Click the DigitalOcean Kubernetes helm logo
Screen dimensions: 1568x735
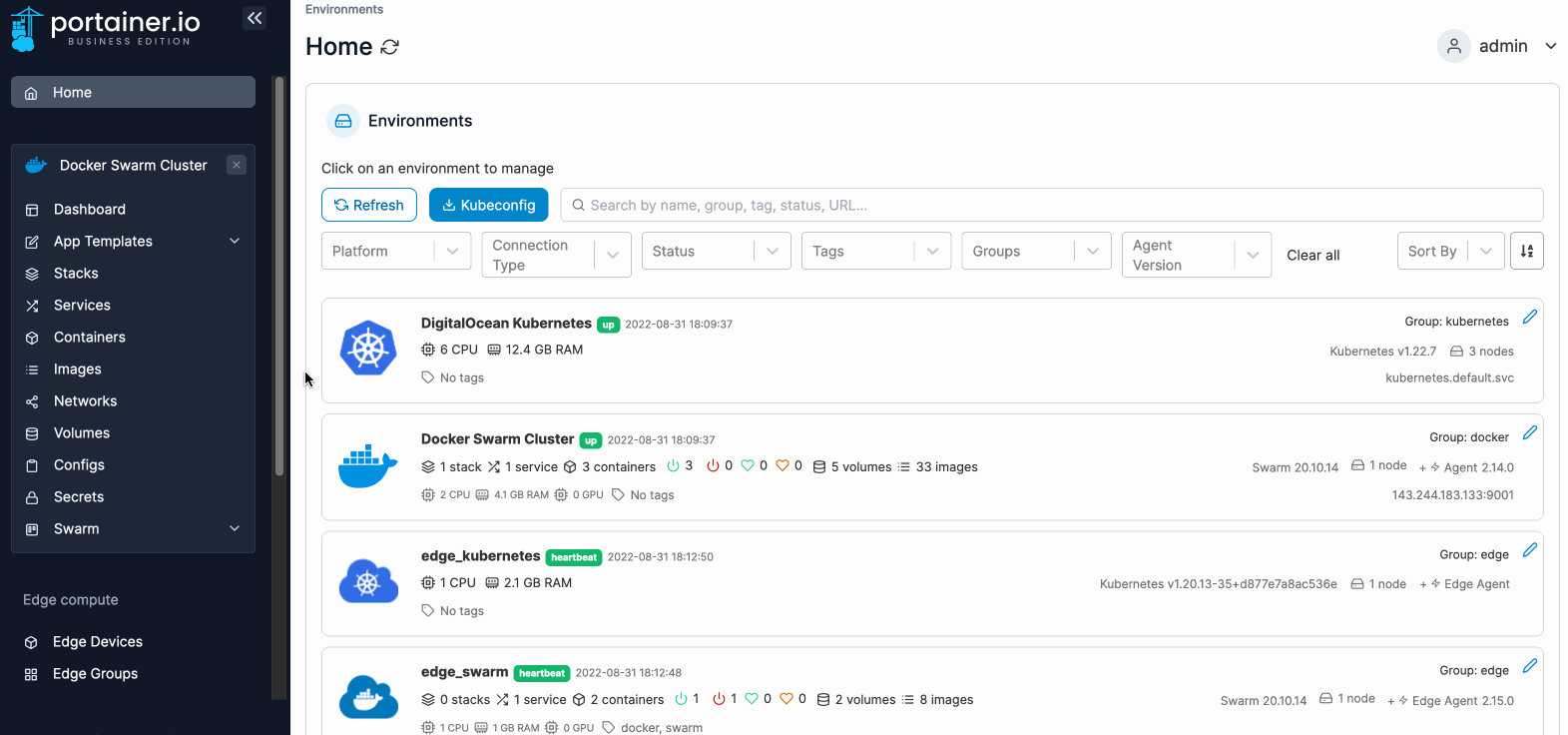(x=368, y=349)
